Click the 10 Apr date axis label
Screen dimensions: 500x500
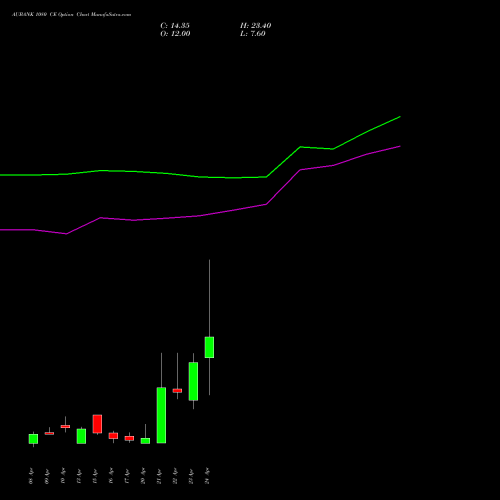point(63,477)
